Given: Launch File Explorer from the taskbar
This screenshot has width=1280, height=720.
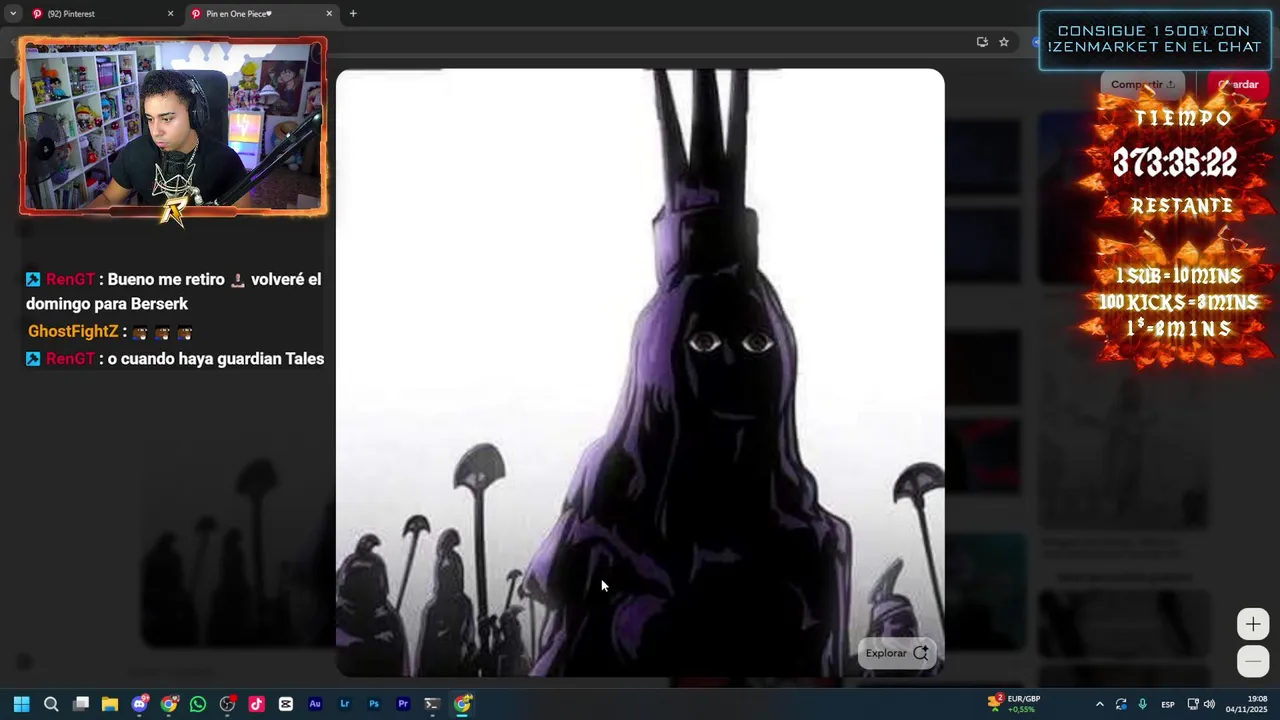Looking at the screenshot, I should 110,704.
